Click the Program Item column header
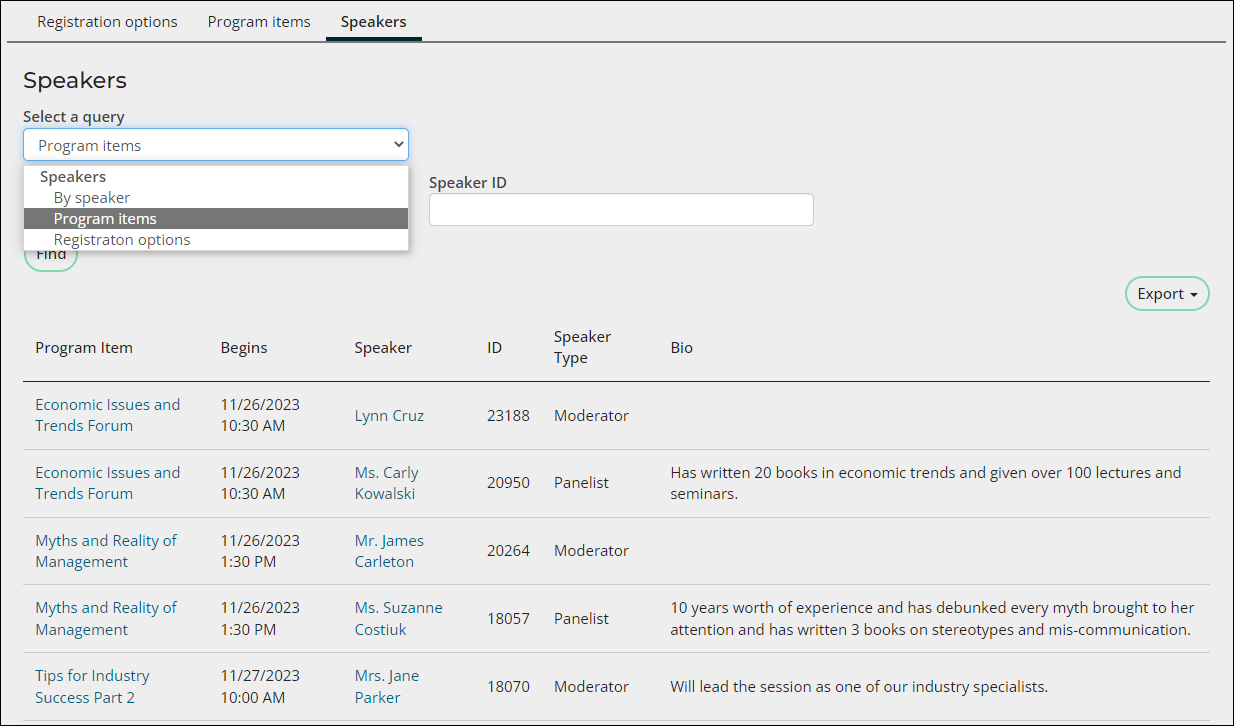Image resolution: width=1234 pixels, height=726 pixels. [x=84, y=348]
